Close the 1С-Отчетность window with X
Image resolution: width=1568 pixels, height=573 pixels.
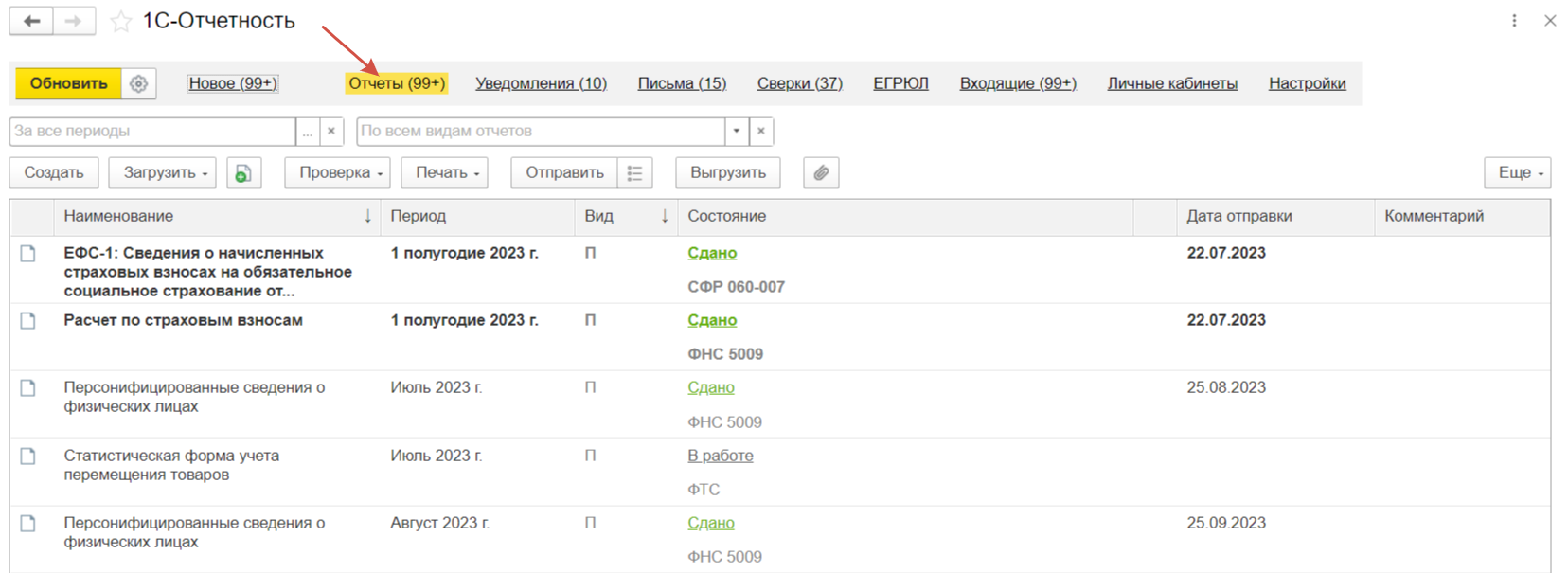tap(1550, 20)
